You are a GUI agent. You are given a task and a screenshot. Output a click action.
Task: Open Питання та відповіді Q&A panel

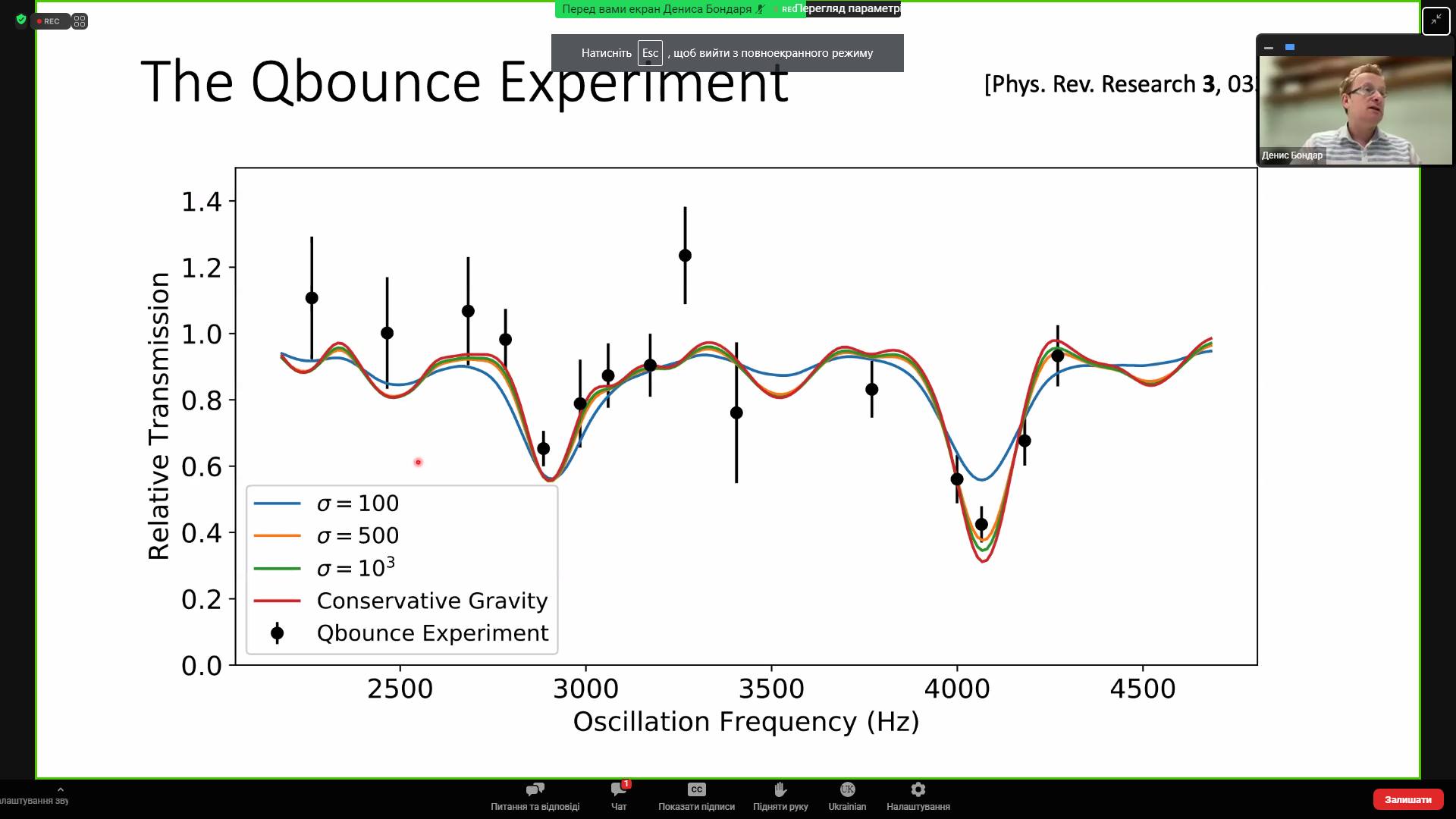pos(535,796)
